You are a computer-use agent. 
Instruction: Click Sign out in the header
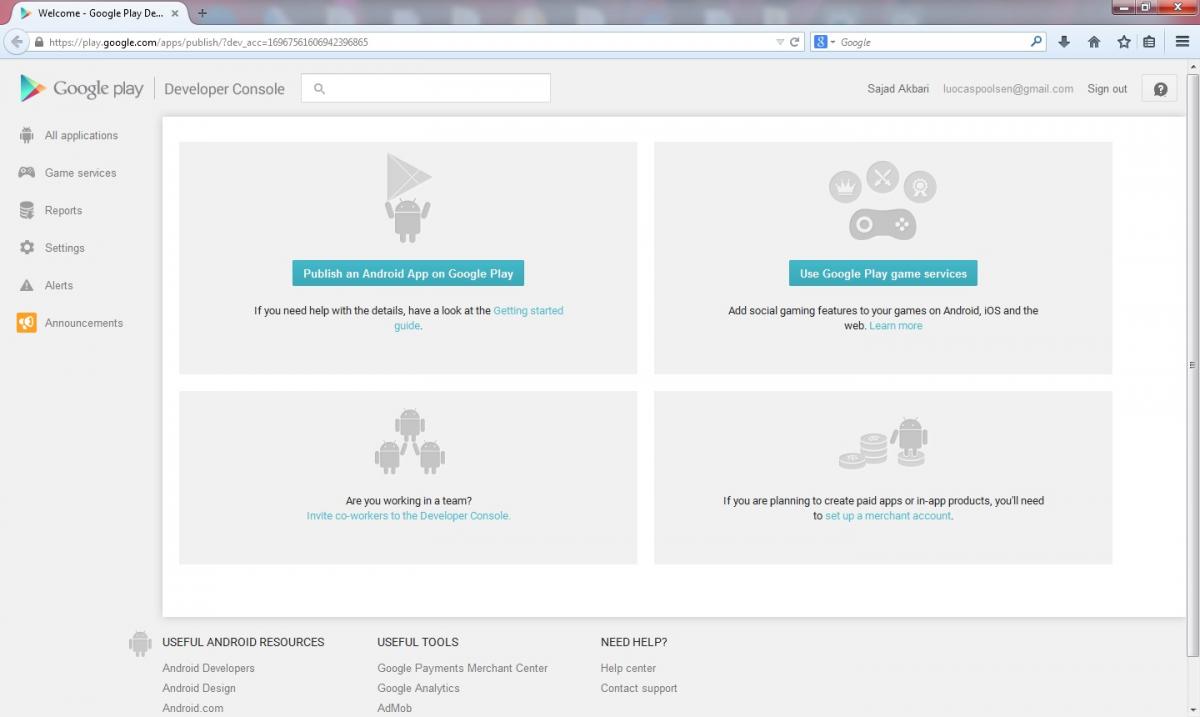click(x=1107, y=89)
